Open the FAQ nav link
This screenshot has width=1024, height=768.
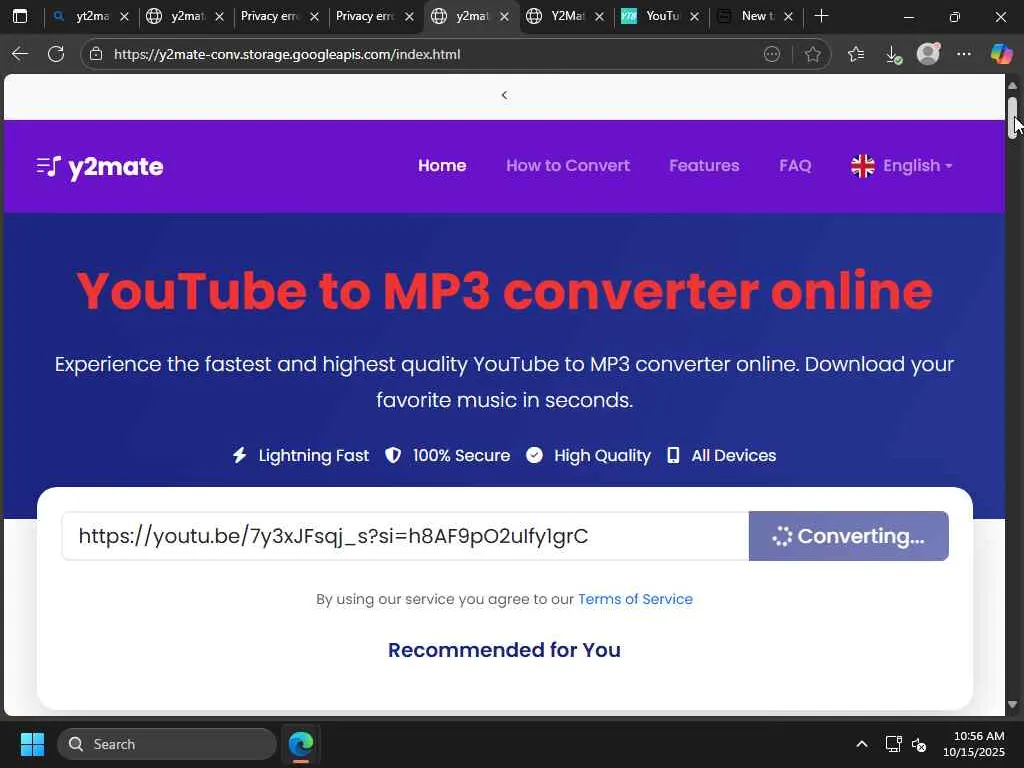(795, 166)
